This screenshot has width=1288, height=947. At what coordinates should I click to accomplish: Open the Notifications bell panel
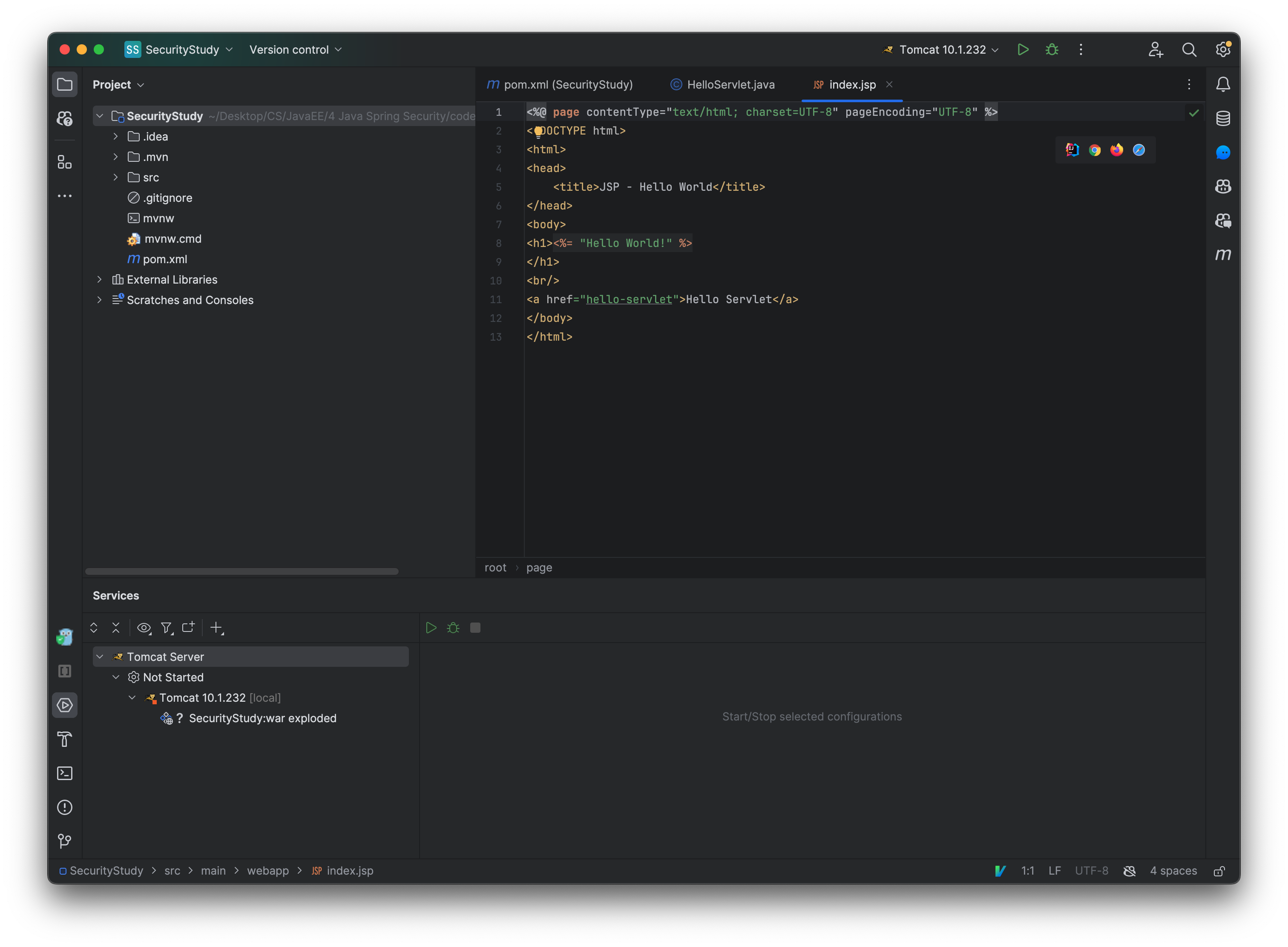pyautogui.click(x=1223, y=84)
